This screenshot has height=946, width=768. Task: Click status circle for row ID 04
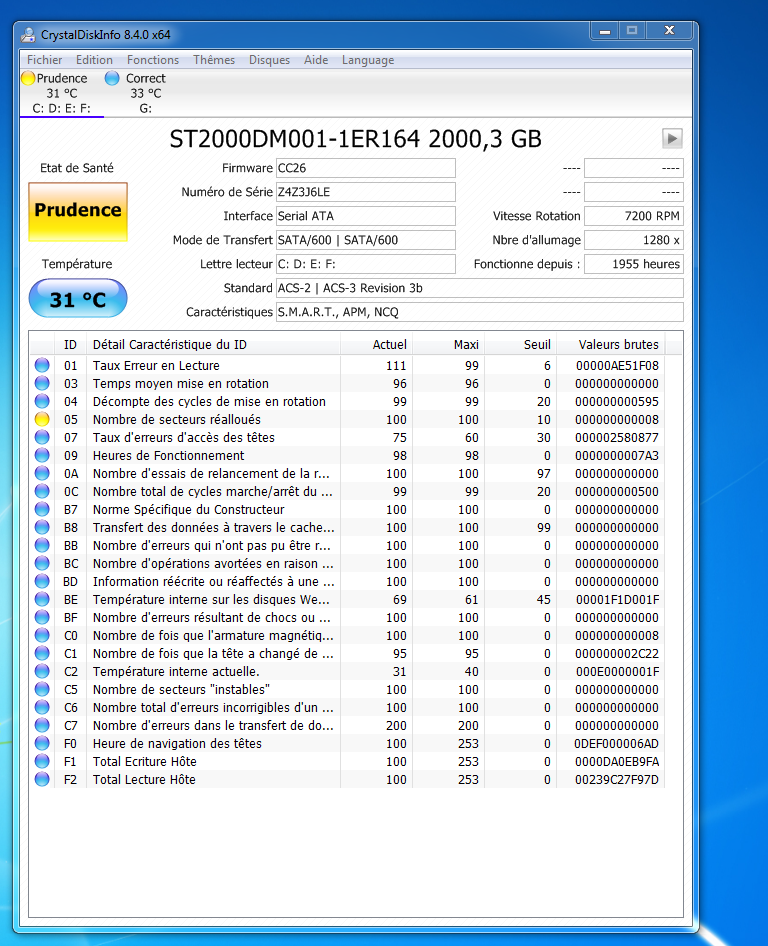[x=42, y=401]
